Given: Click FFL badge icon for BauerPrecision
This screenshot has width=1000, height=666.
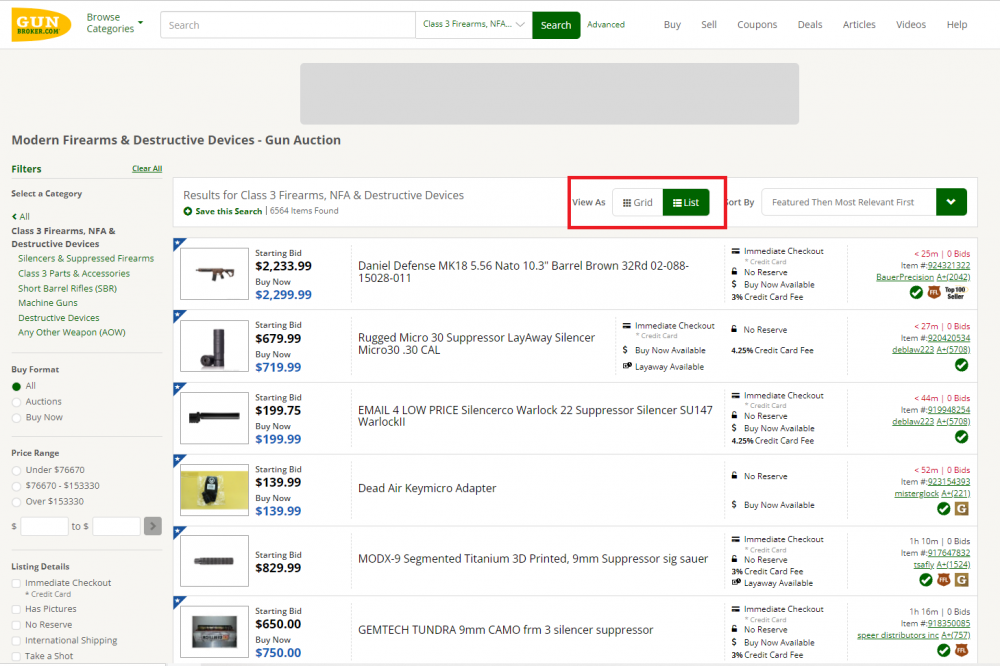Looking at the screenshot, I should pyautogui.click(x=934, y=292).
